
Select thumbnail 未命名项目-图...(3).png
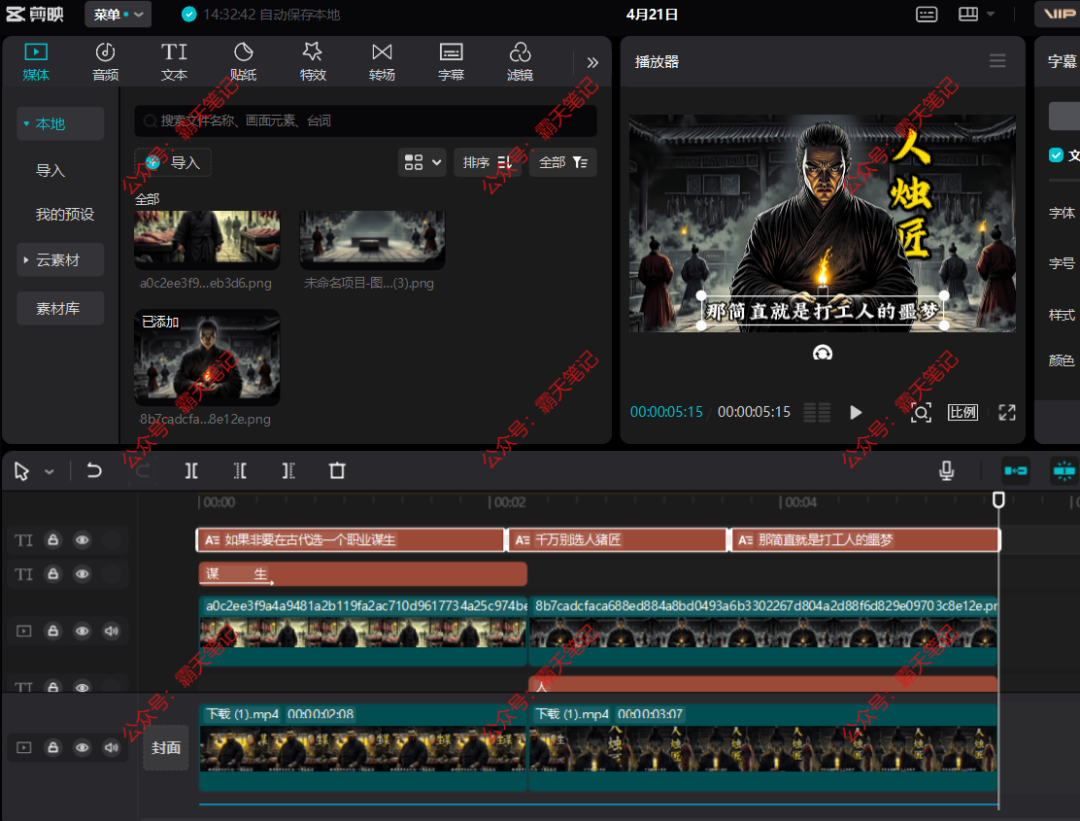372,240
